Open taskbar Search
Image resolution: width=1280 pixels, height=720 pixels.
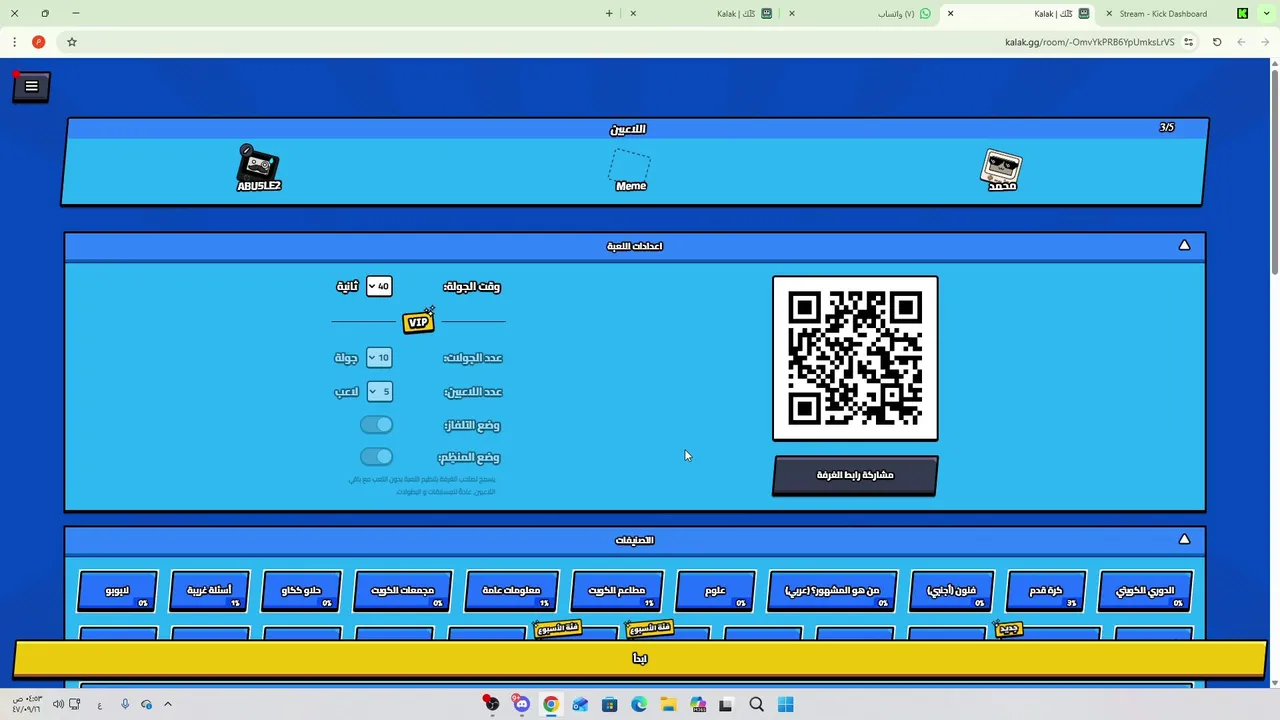[756, 705]
